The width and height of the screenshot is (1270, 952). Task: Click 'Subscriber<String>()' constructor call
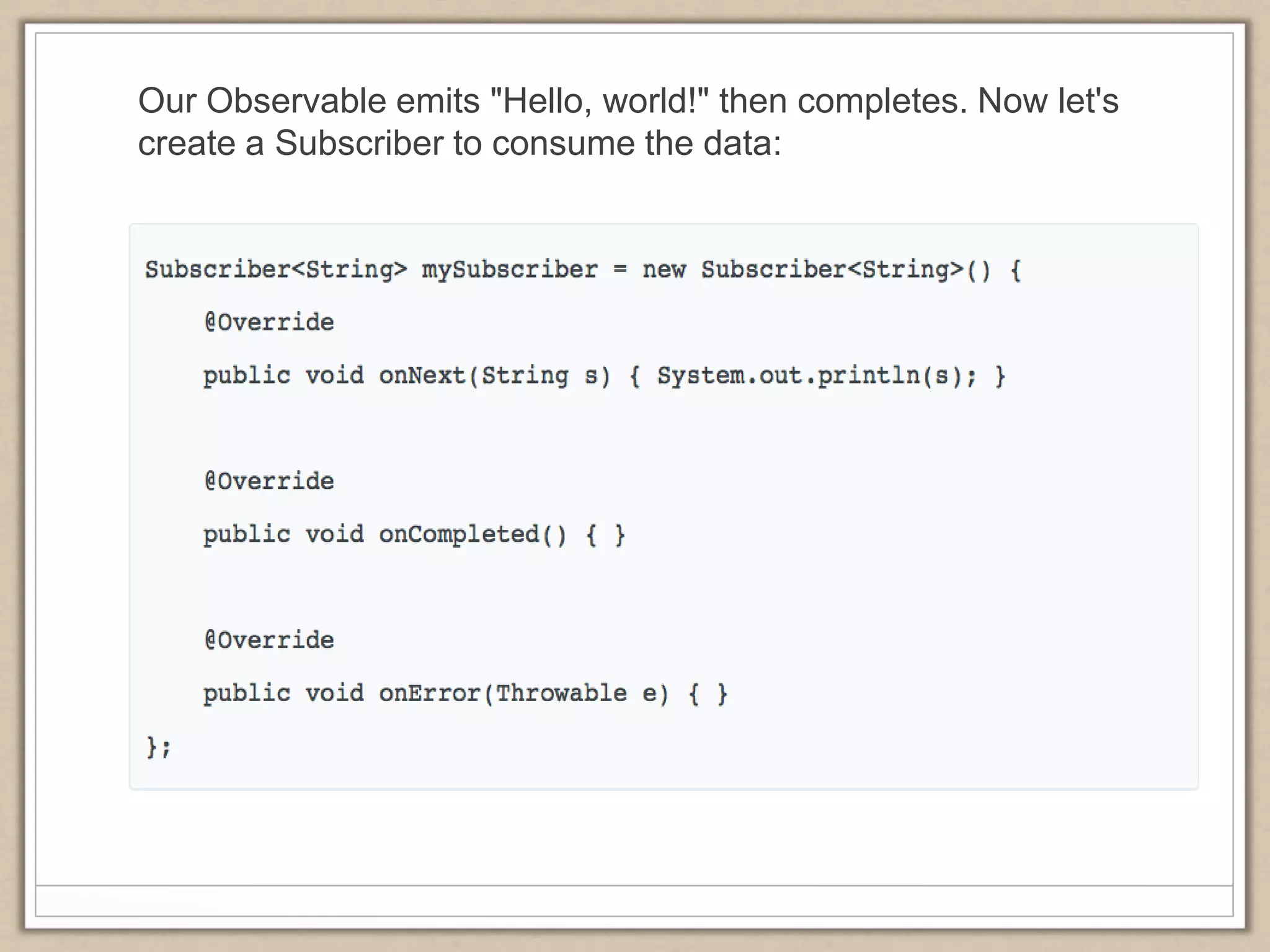click(846, 270)
